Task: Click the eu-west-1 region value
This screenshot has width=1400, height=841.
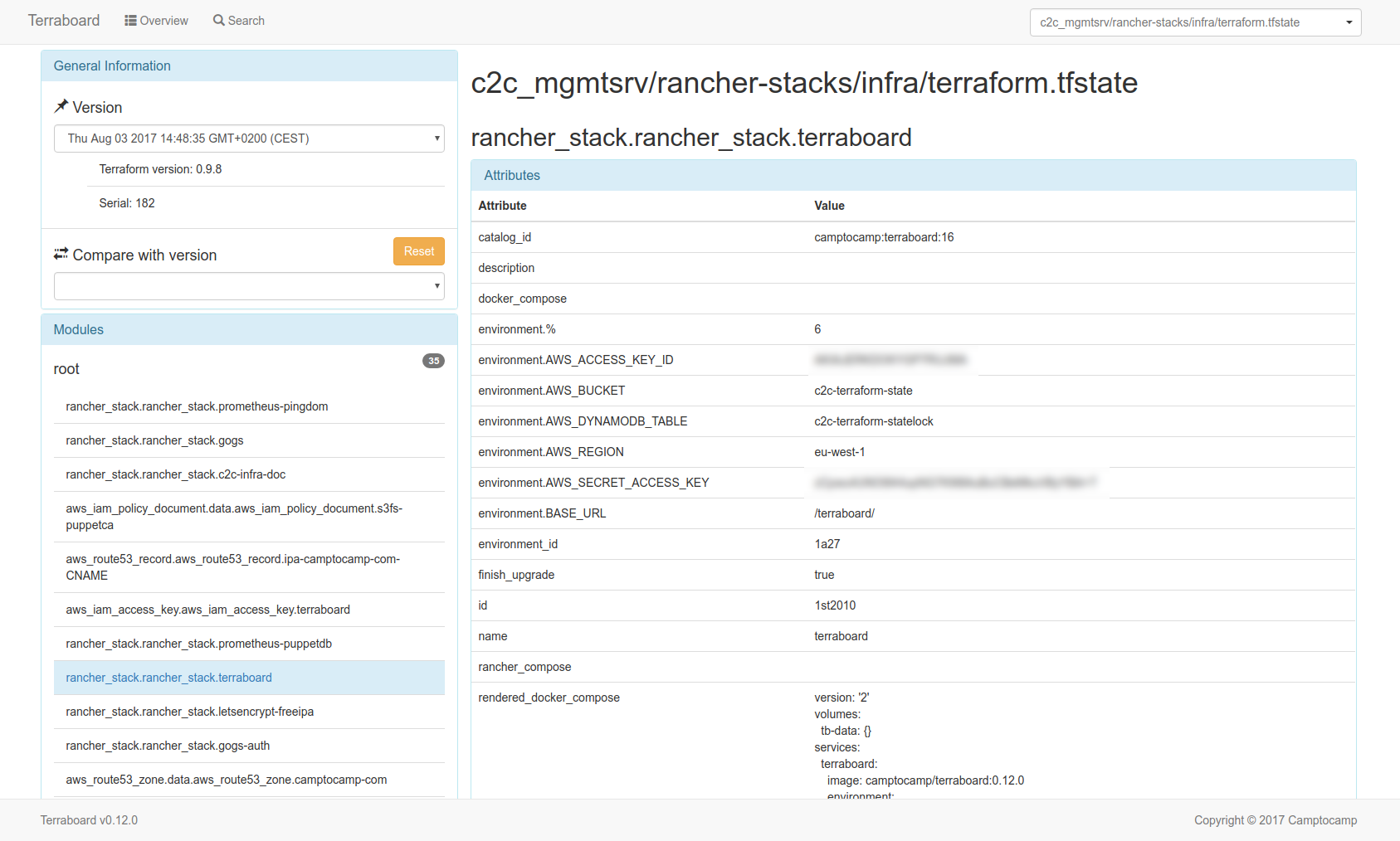Action: coord(840,452)
